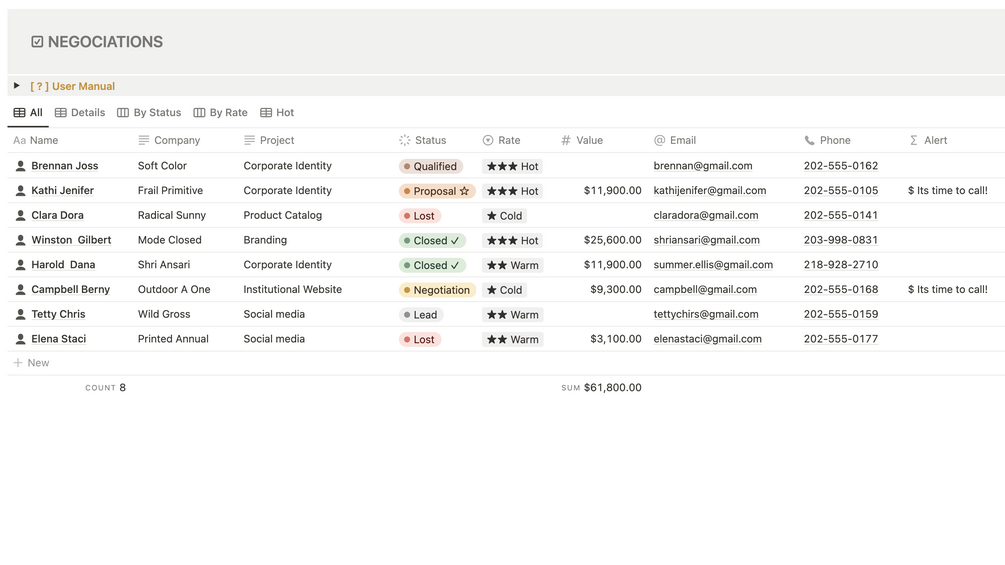1005x565 pixels.
Task: Click the Value column header
Action: pyautogui.click(x=582, y=140)
